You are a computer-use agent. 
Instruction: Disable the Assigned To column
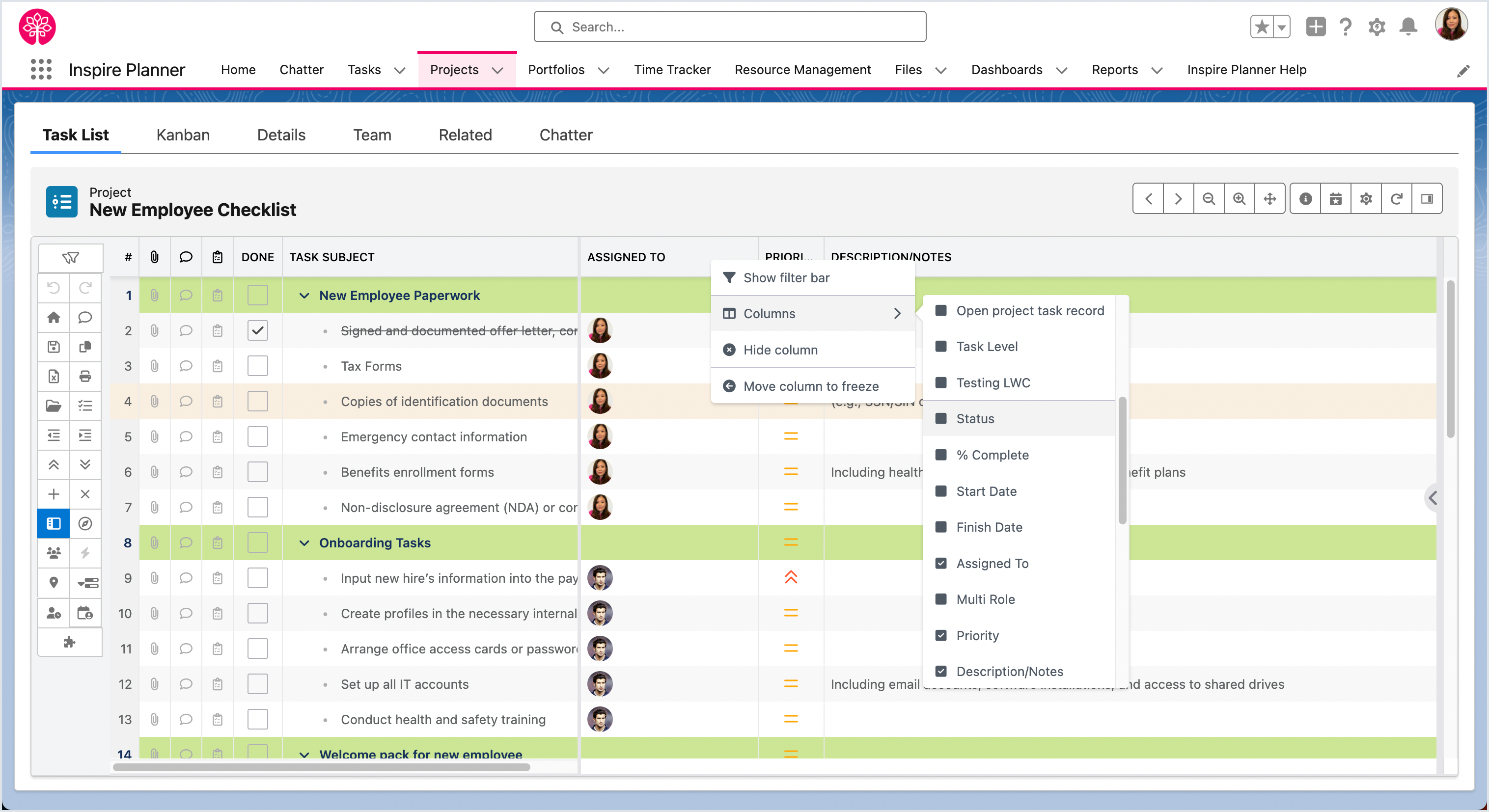point(941,563)
